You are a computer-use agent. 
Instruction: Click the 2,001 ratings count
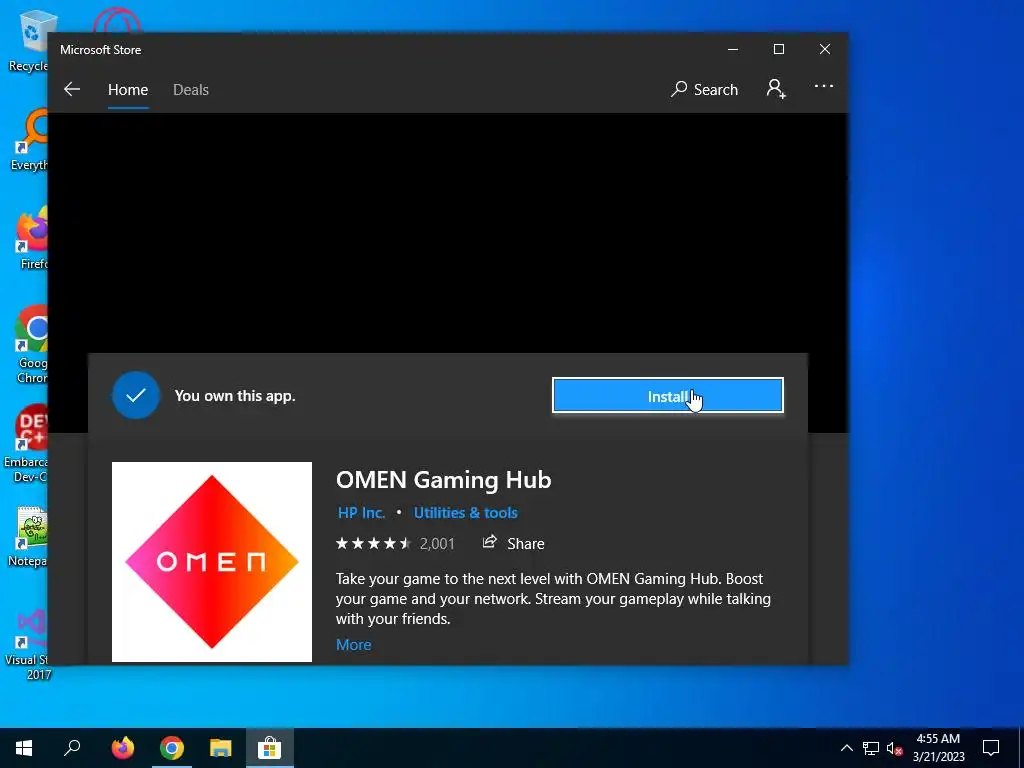coord(437,543)
